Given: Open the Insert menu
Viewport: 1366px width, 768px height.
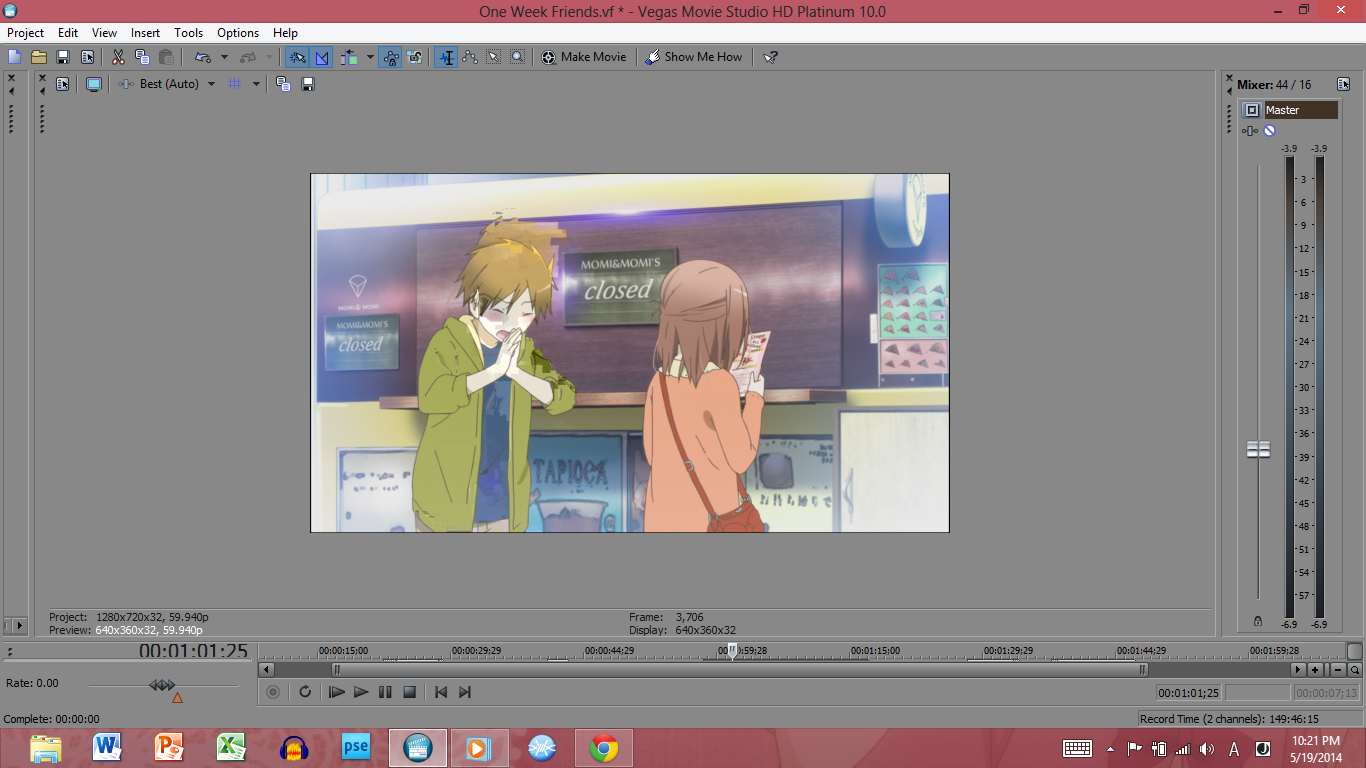Looking at the screenshot, I should (145, 33).
